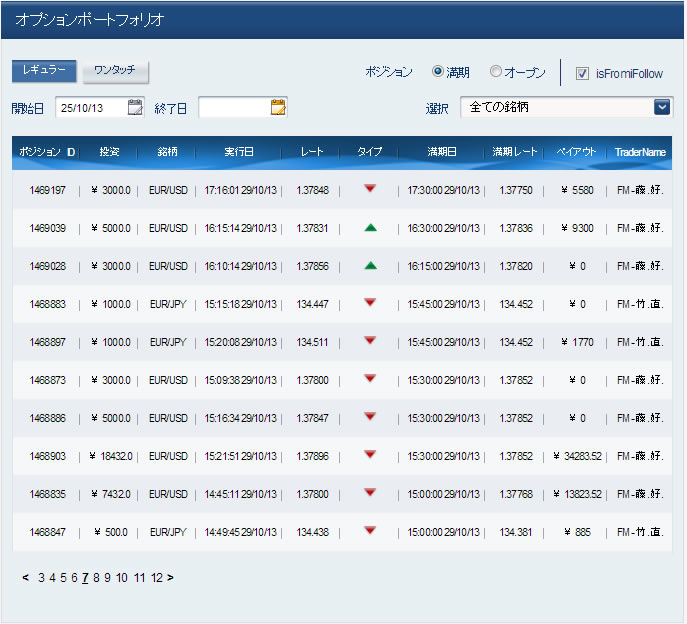Sort by TraderName column header
The height and width of the screenshot is (624, 687).
[640, 152]
